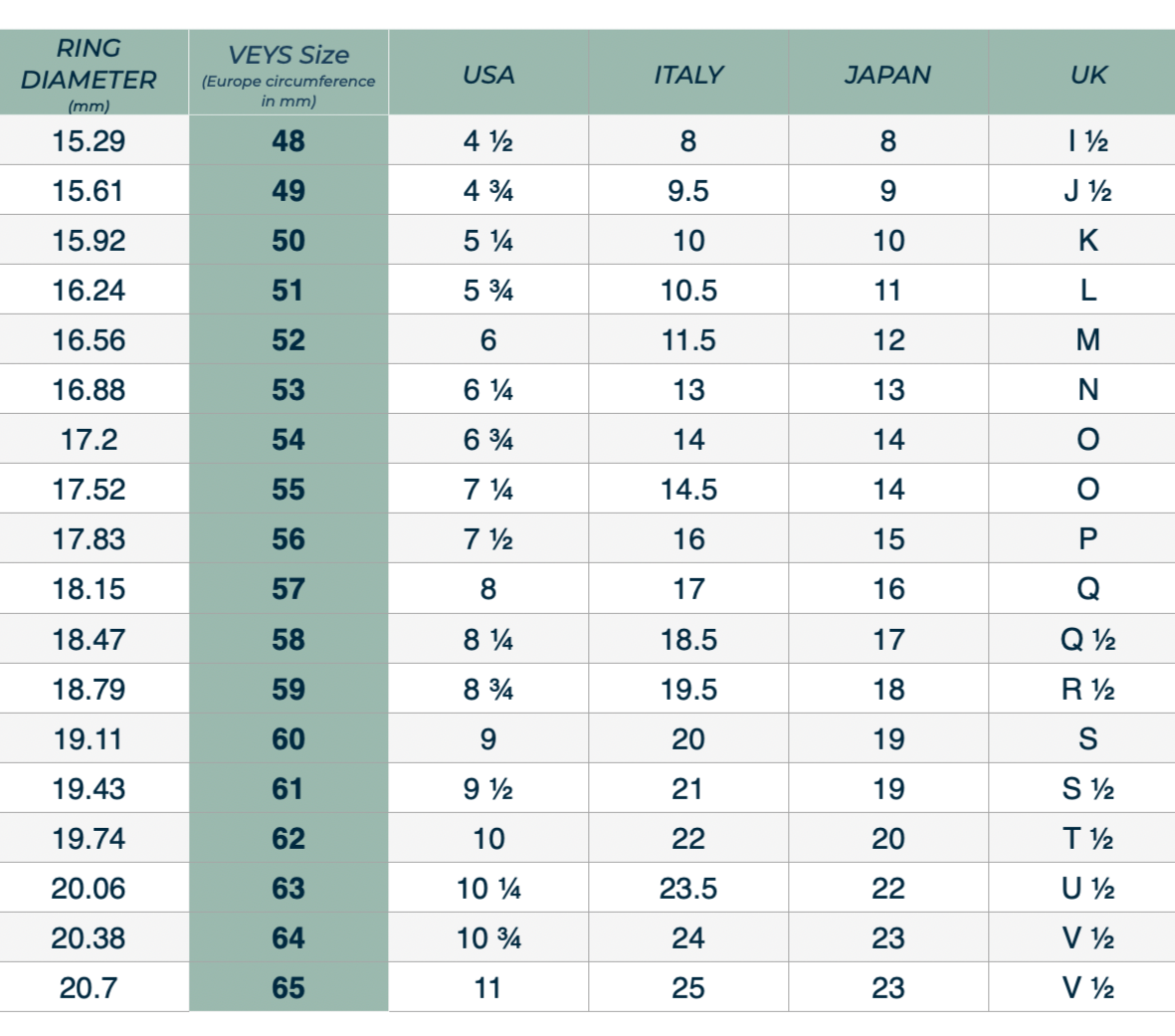
Task: Click VEYS size 65 in the last row
Action: [x=289, y=988]
